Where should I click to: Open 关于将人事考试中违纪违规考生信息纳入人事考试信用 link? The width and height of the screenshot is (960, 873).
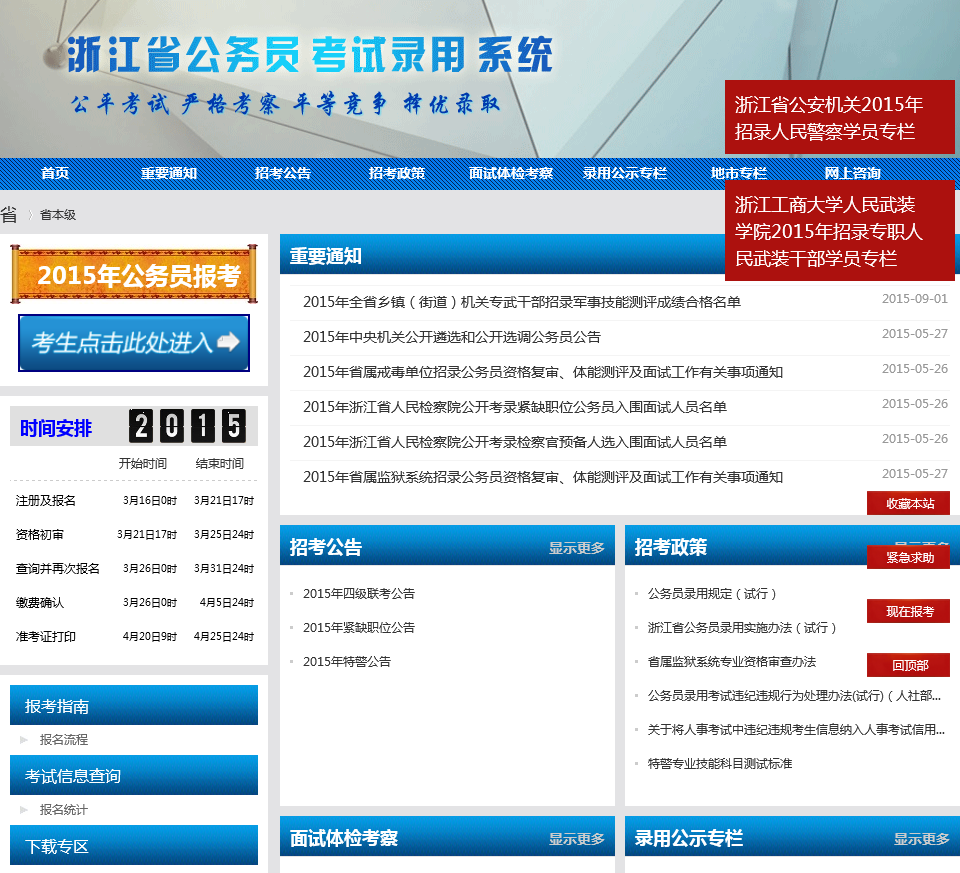[x=796, y=730]
